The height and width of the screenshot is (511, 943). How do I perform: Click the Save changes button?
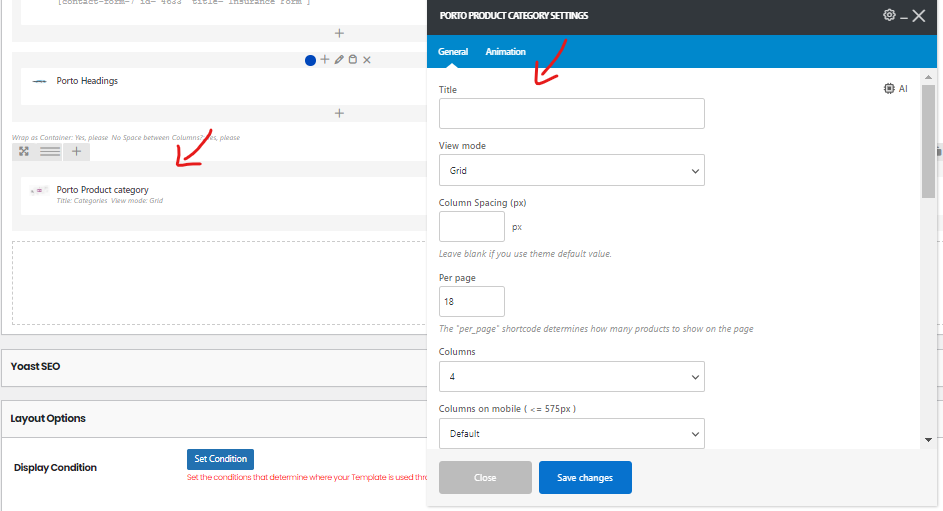pyautogui.click(x=585, y=477)
